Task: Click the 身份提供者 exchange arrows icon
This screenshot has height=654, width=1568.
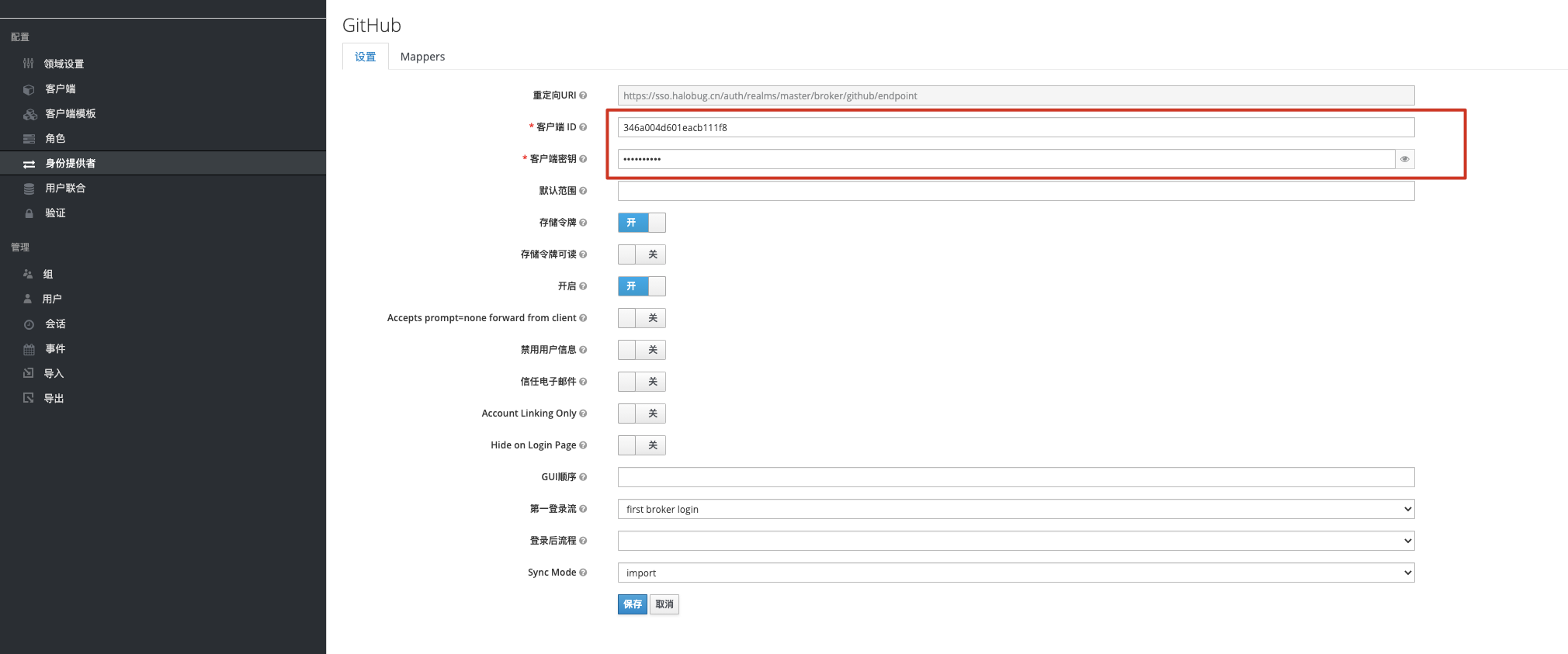Action: pos(29,164)
